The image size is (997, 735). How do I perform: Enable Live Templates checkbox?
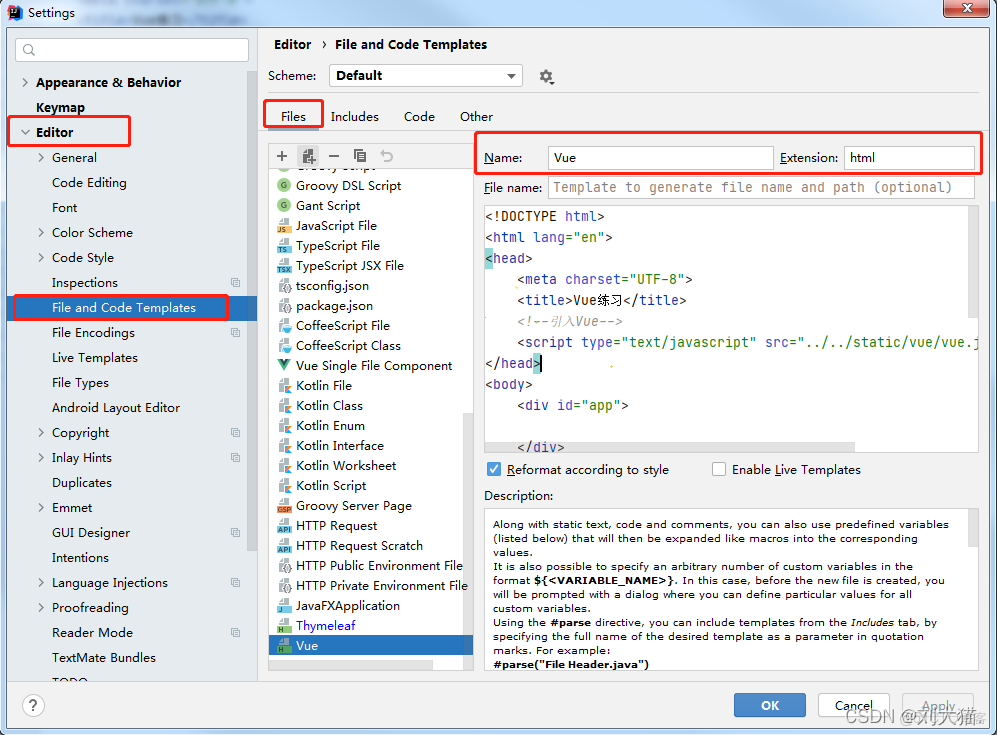coord(719,469)
